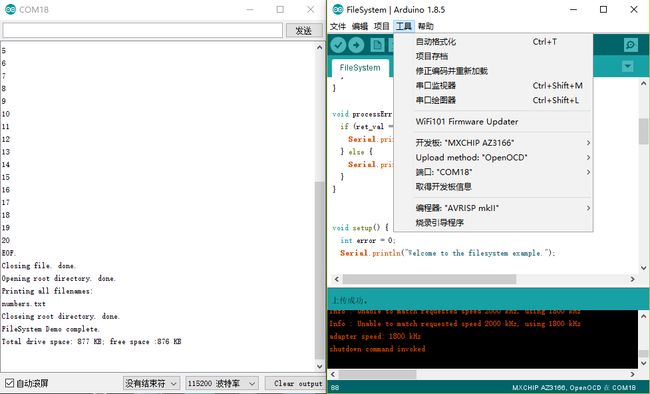Open the 没有结束符 line ending dropdown
Screen dimensions: 650x394
pos(151,384)
